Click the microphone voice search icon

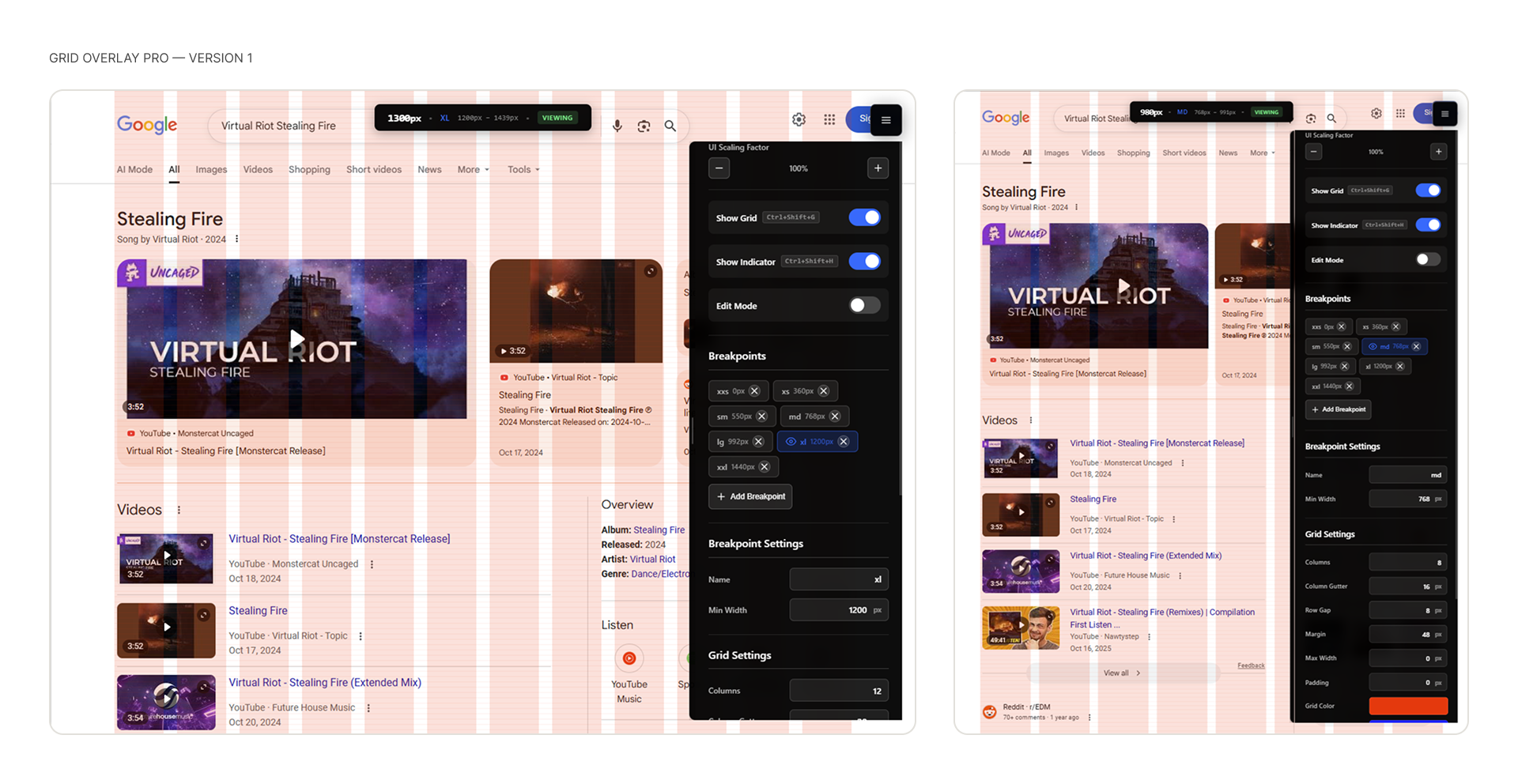point(617,126)
